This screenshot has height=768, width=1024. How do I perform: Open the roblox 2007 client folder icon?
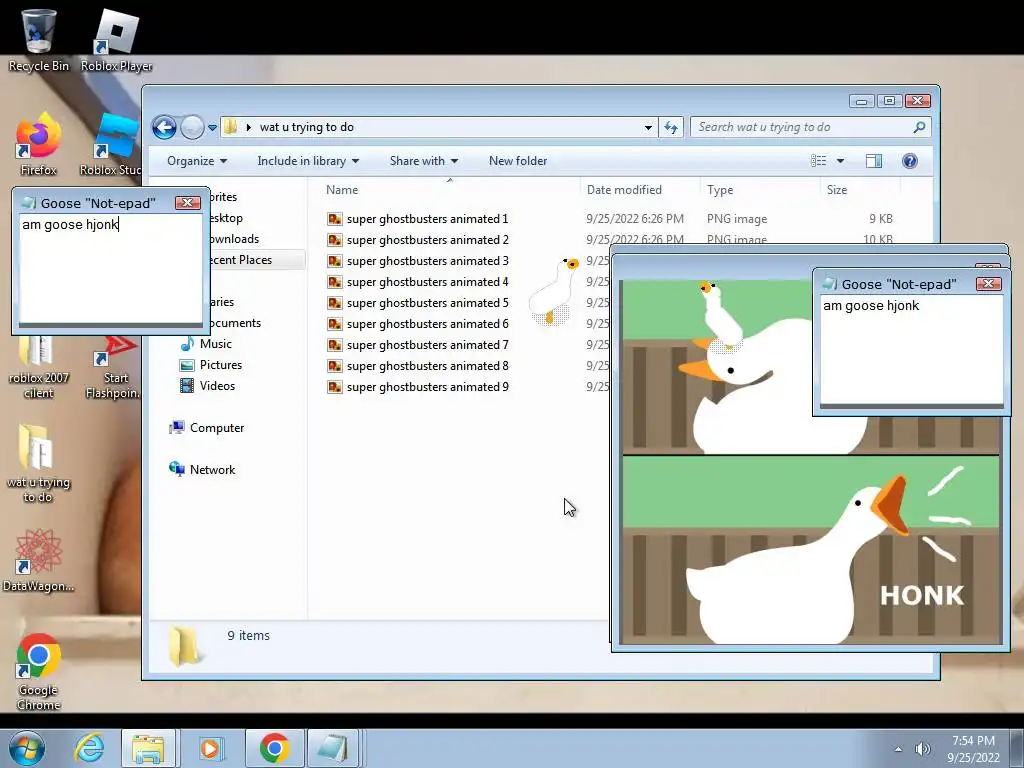coord(38,366)
